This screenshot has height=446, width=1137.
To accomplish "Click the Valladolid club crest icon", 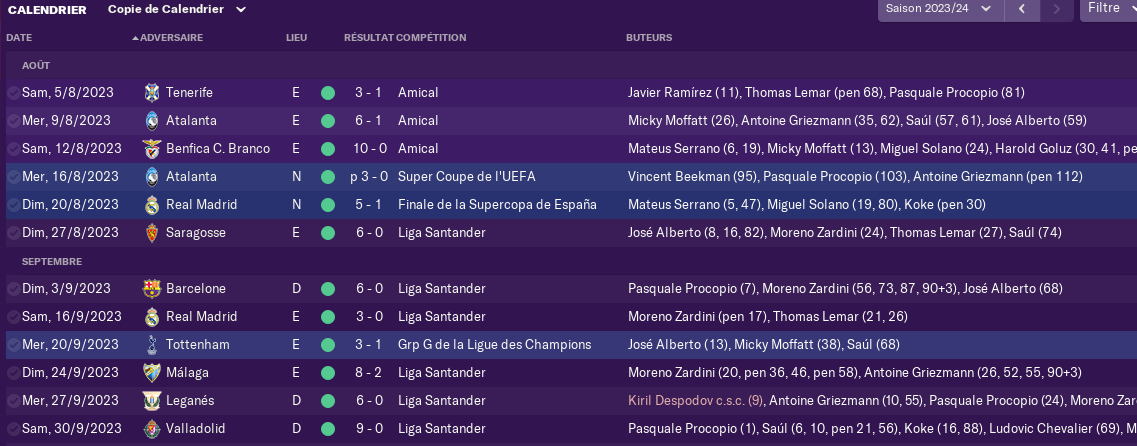I will pyautogui.click(x=152, y=429).
